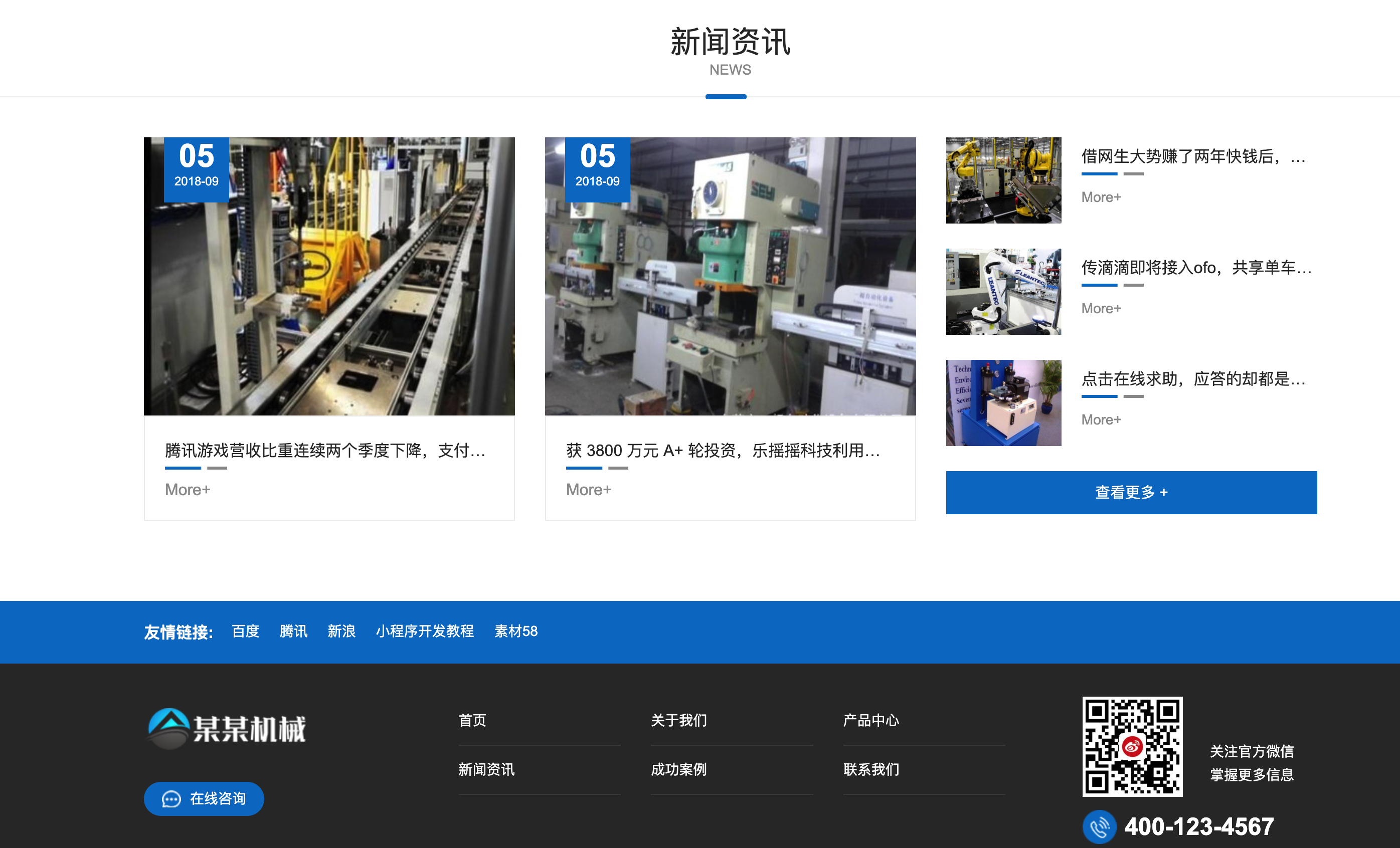The height and width of the screenshot is (848, 1400).
Task: Click the 查看更多 + button
Action: [x=1131, y=493]
